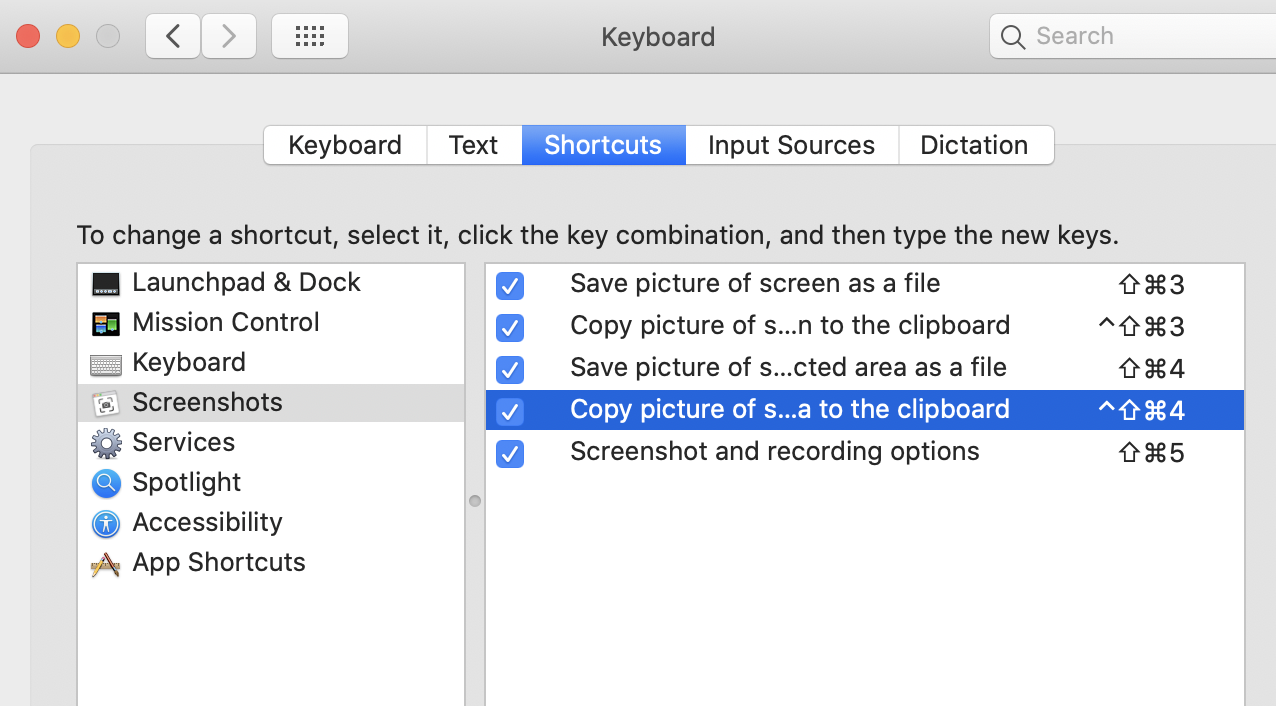Click the pane divider handle dot
The image size is (1276, 706).
coord(475,501)
